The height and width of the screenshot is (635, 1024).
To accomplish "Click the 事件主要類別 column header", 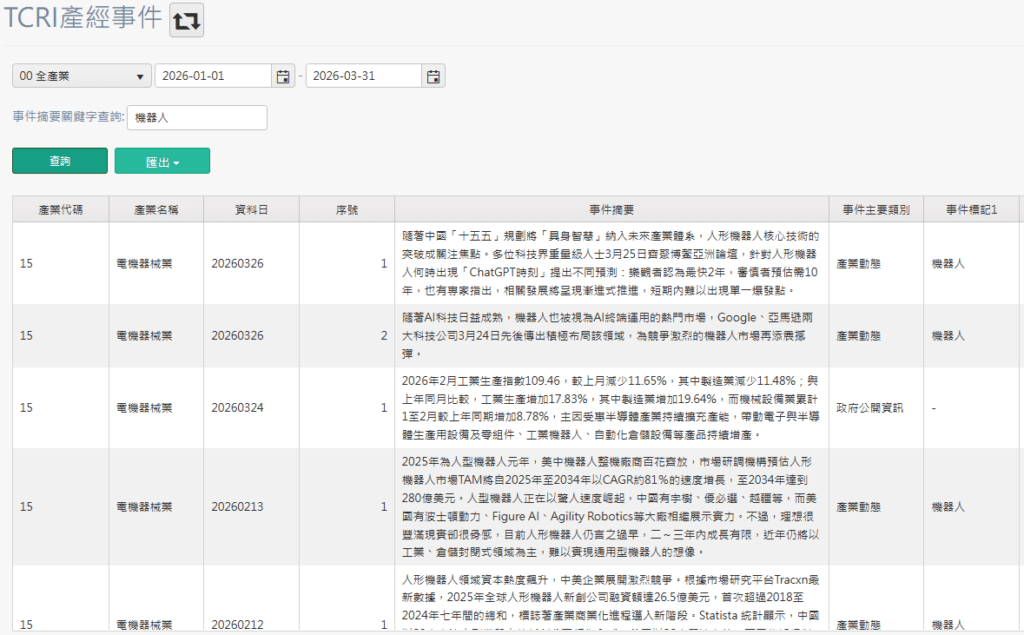I will point(875,210).
